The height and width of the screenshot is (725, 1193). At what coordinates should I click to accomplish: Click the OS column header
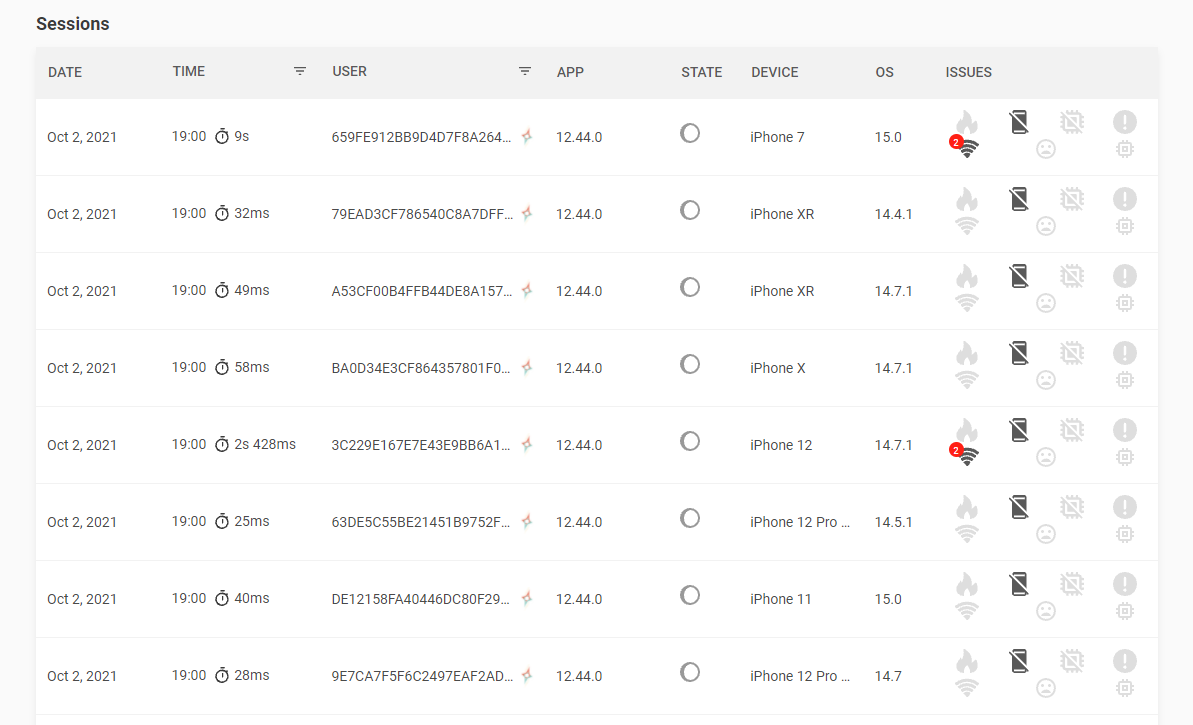884,72
